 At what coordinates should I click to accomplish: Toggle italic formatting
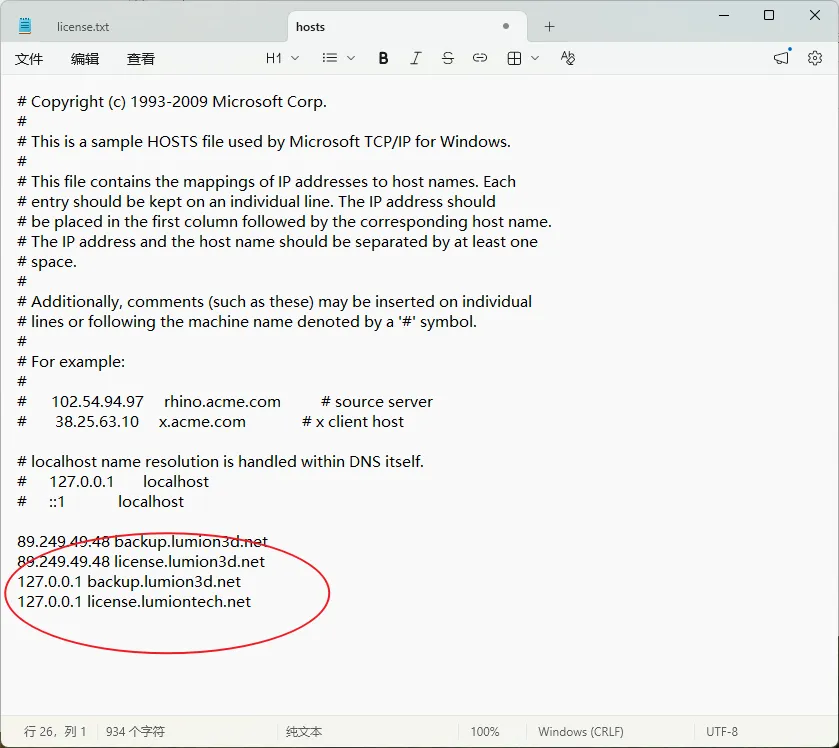pos(415,58)
